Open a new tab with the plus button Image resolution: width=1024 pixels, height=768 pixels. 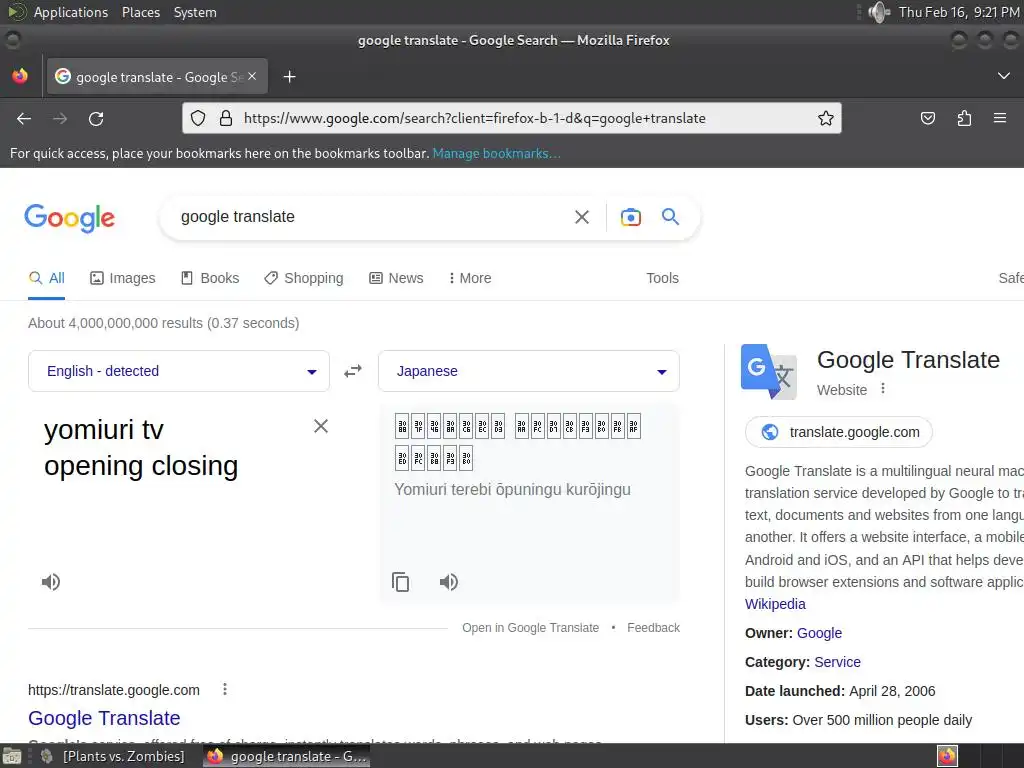pyautogui.click(x=289, y=77)
